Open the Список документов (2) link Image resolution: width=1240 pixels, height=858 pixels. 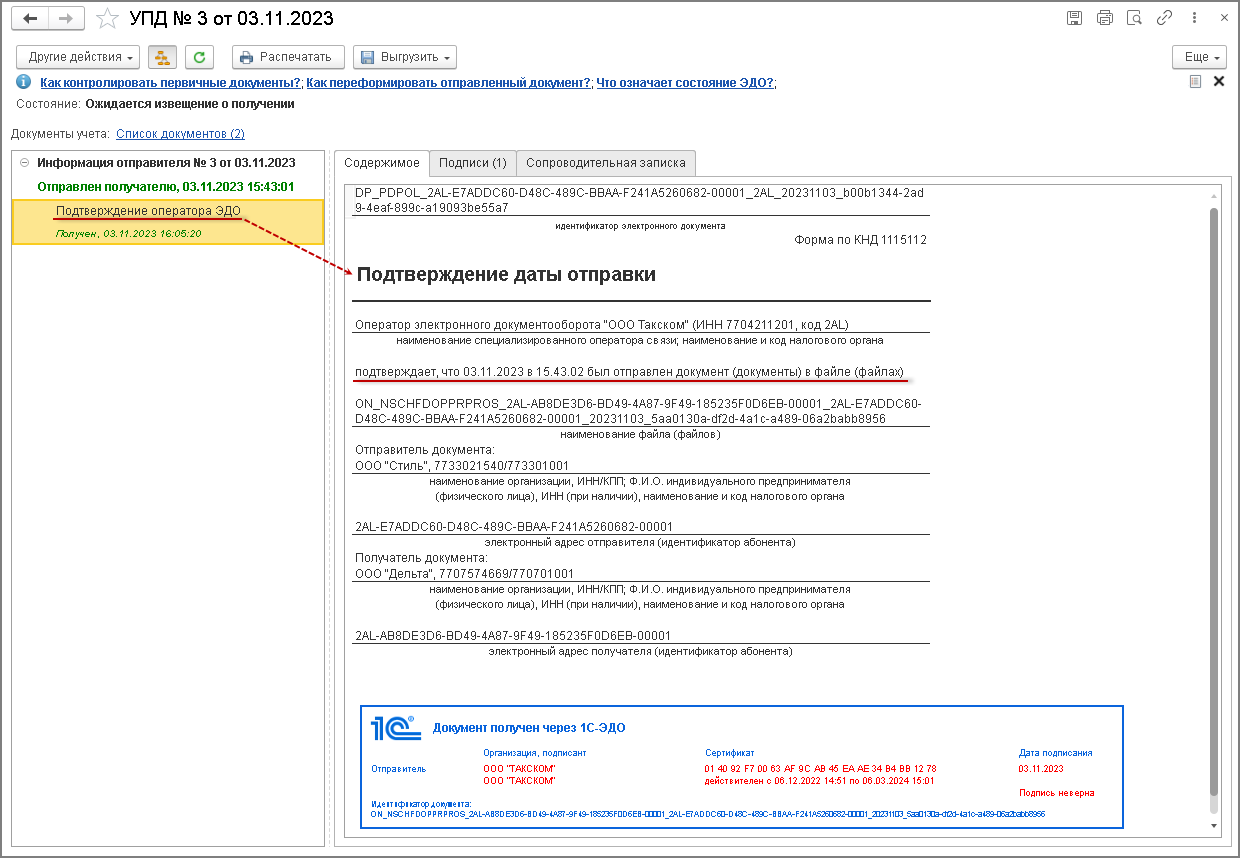[180, 133]
